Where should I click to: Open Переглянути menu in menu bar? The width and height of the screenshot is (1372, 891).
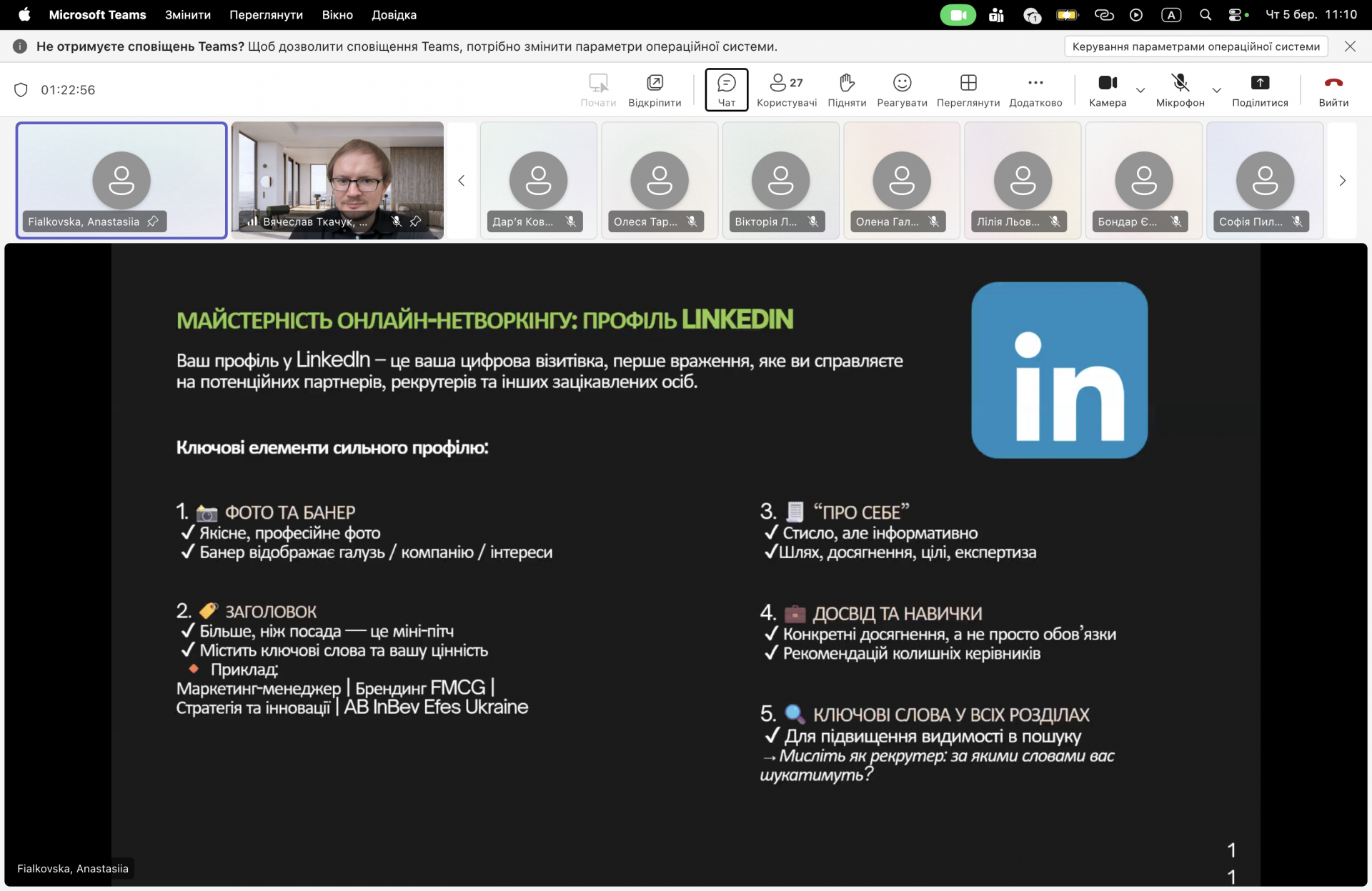point(266,15)
